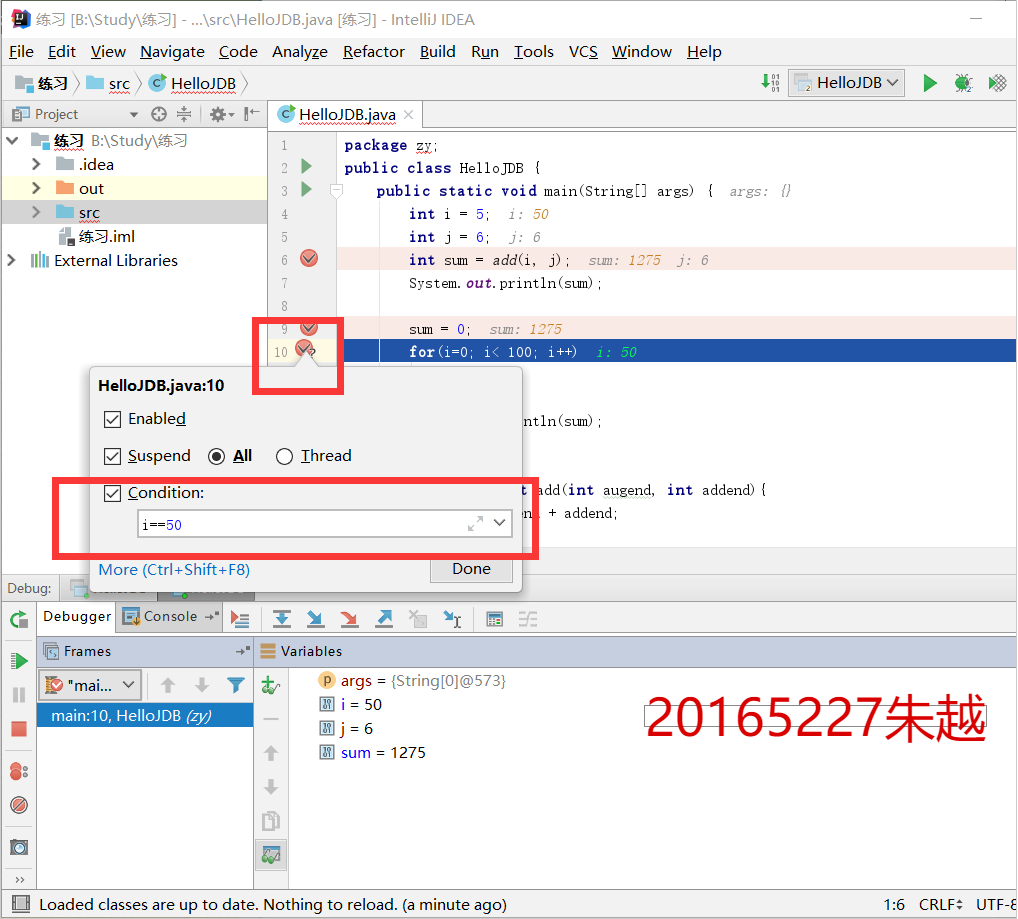Open the View Breakpoints double-red-dot icon

coord(19,772)
